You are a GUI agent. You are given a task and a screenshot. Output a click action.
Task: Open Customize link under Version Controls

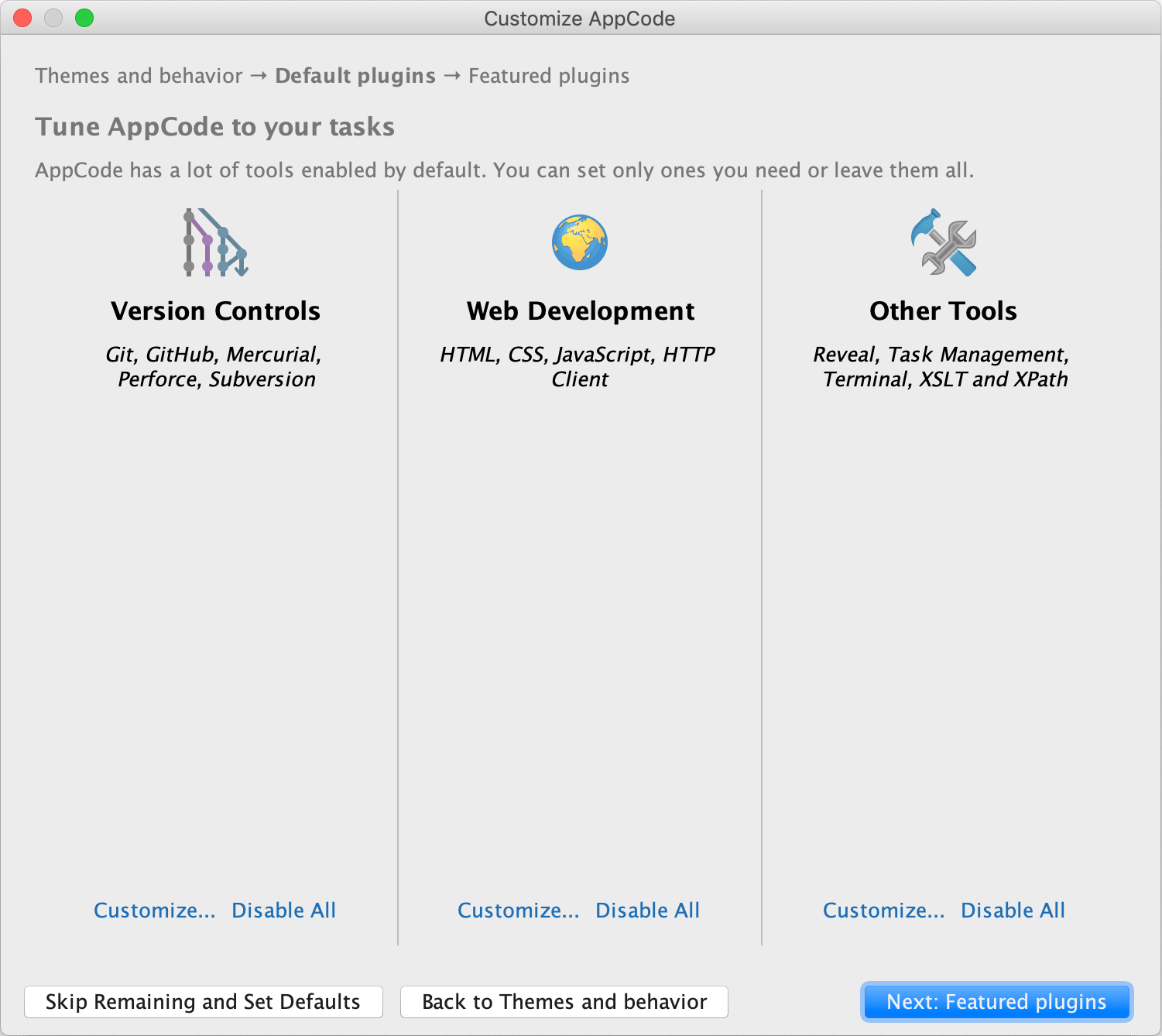click(x=155, y=911)
